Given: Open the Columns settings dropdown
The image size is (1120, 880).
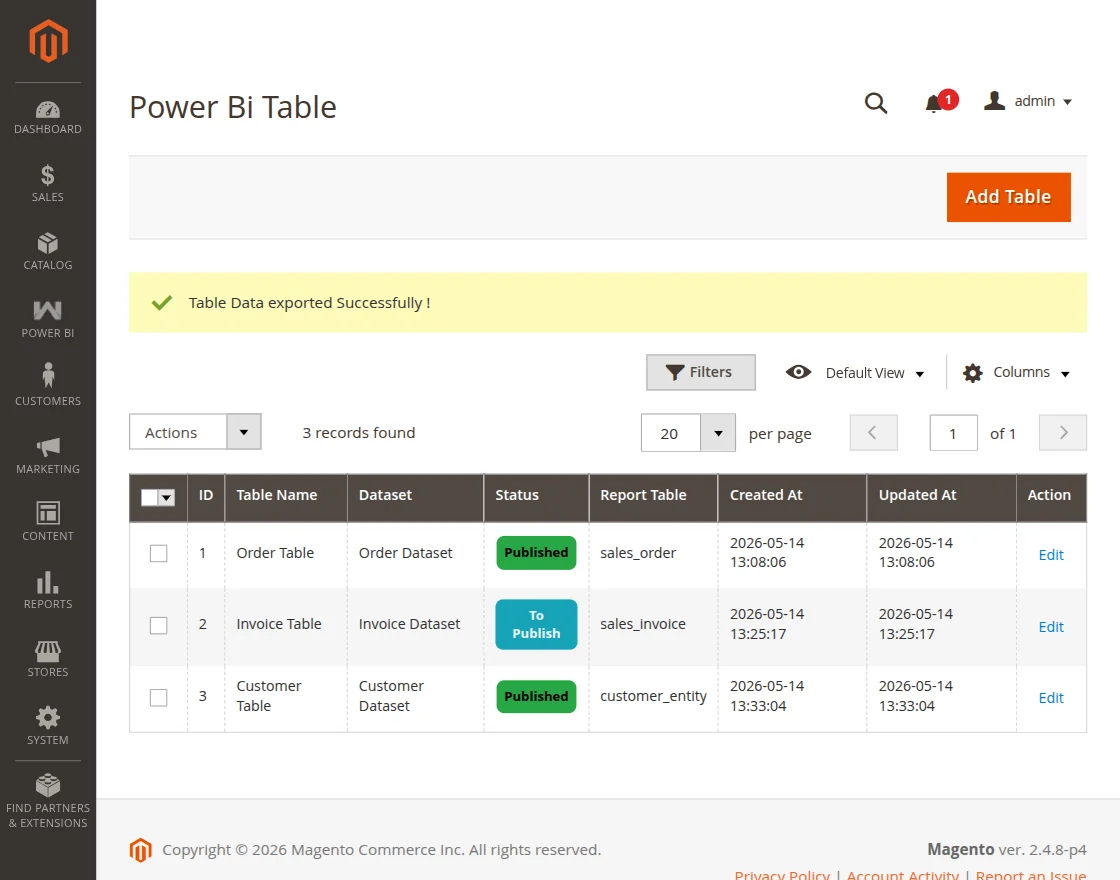Looking at the screenshot, I should pyautogui.click(x=1016, y=373).
